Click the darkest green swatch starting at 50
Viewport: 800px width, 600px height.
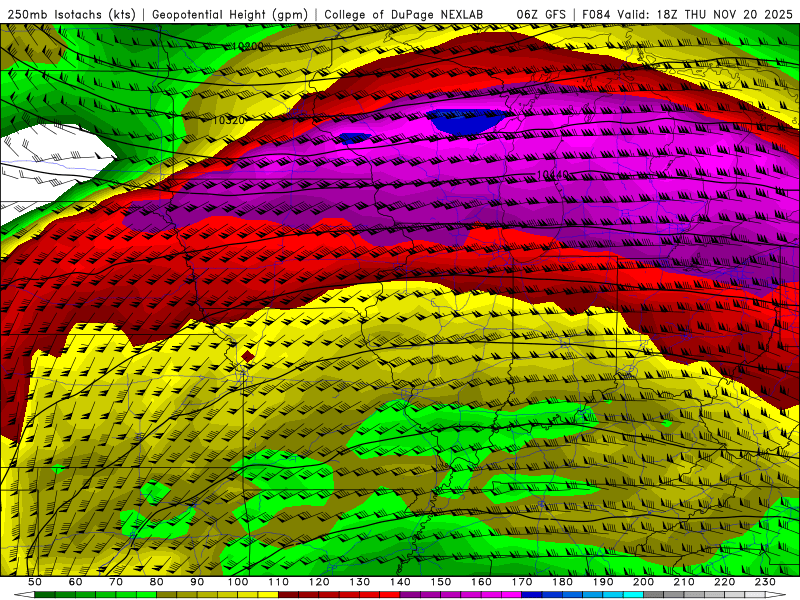pyautogui.click(x=44, y=594)
